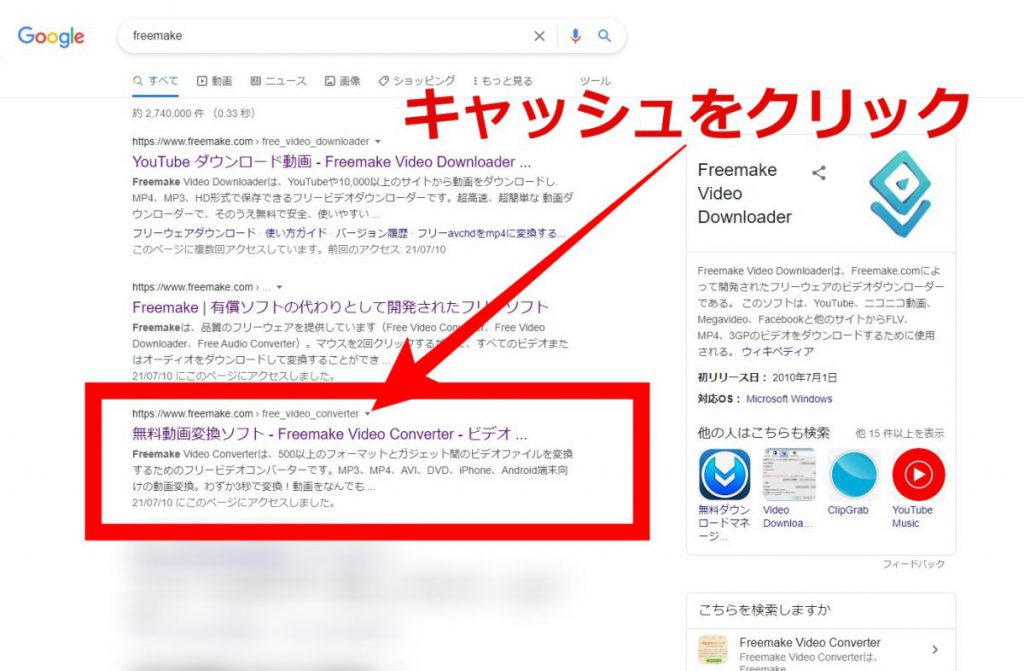Open the バージョン履歴 sitelink
The image size is (1024, 671).
(370, 233)
